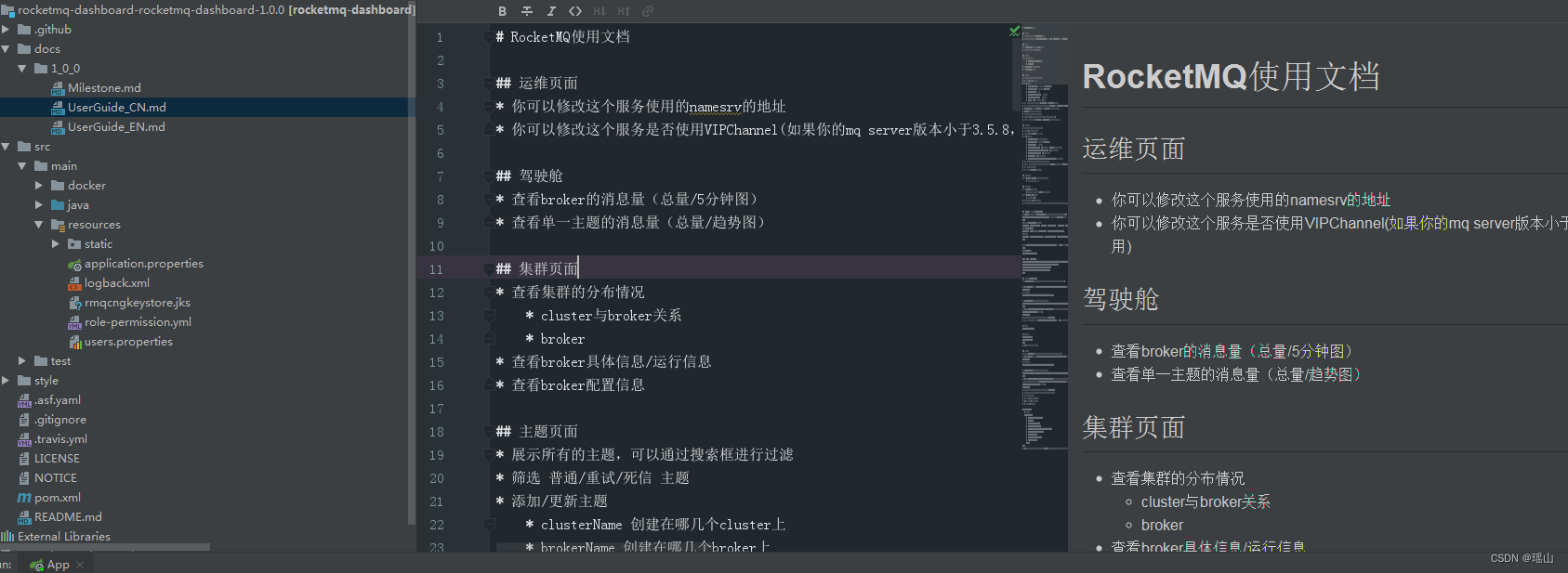Collapse the resources folder
Viewport: 1568px width, 573px height.
coord(39,224)
